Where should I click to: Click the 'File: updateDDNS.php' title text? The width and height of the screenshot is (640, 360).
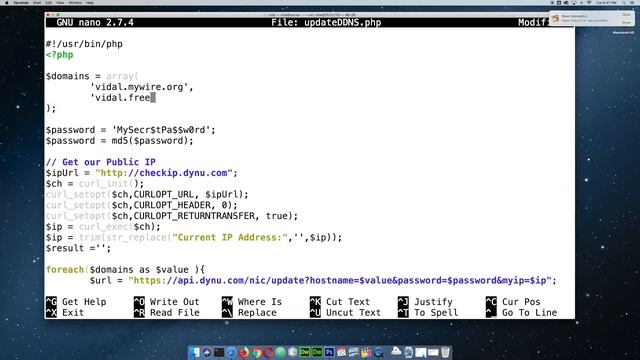coord(326,22)
